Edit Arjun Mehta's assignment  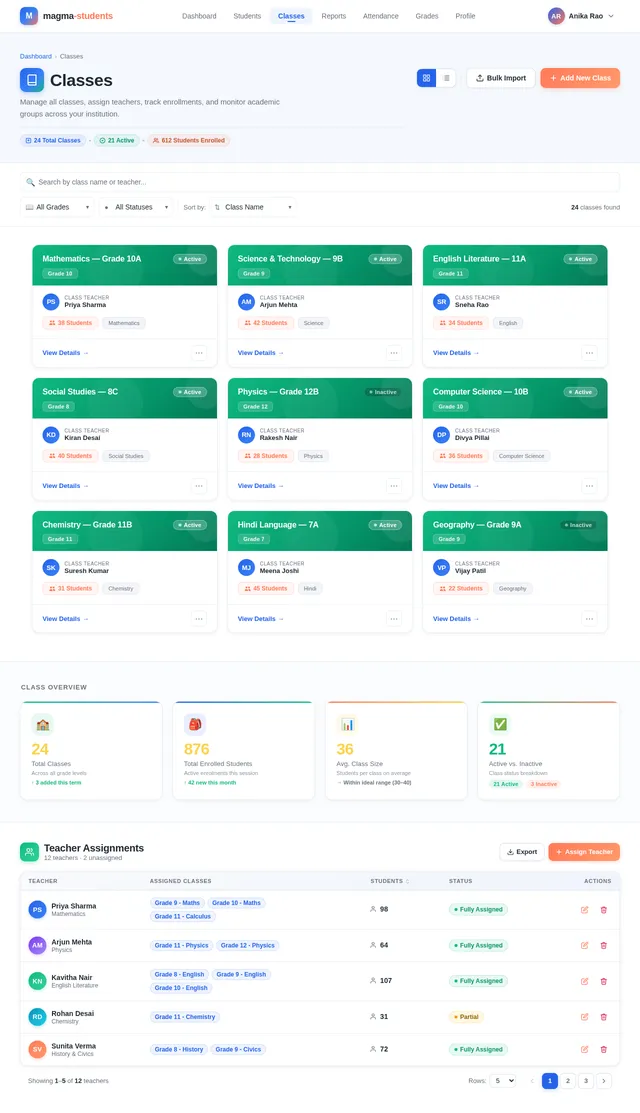(x=585, y=945)
